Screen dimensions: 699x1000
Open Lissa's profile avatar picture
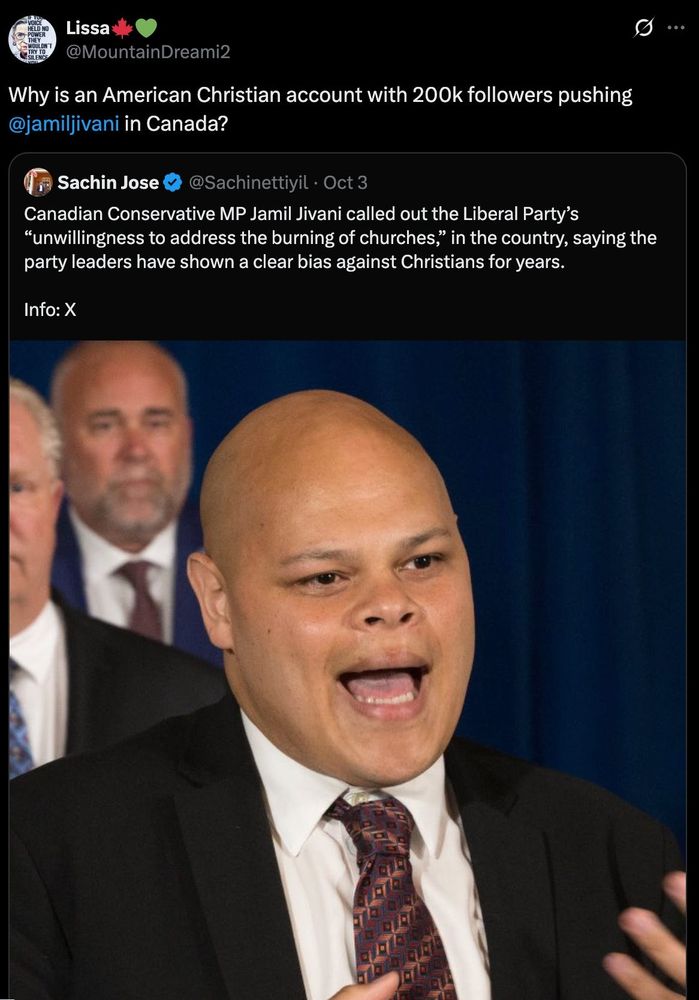click(32, 39)
